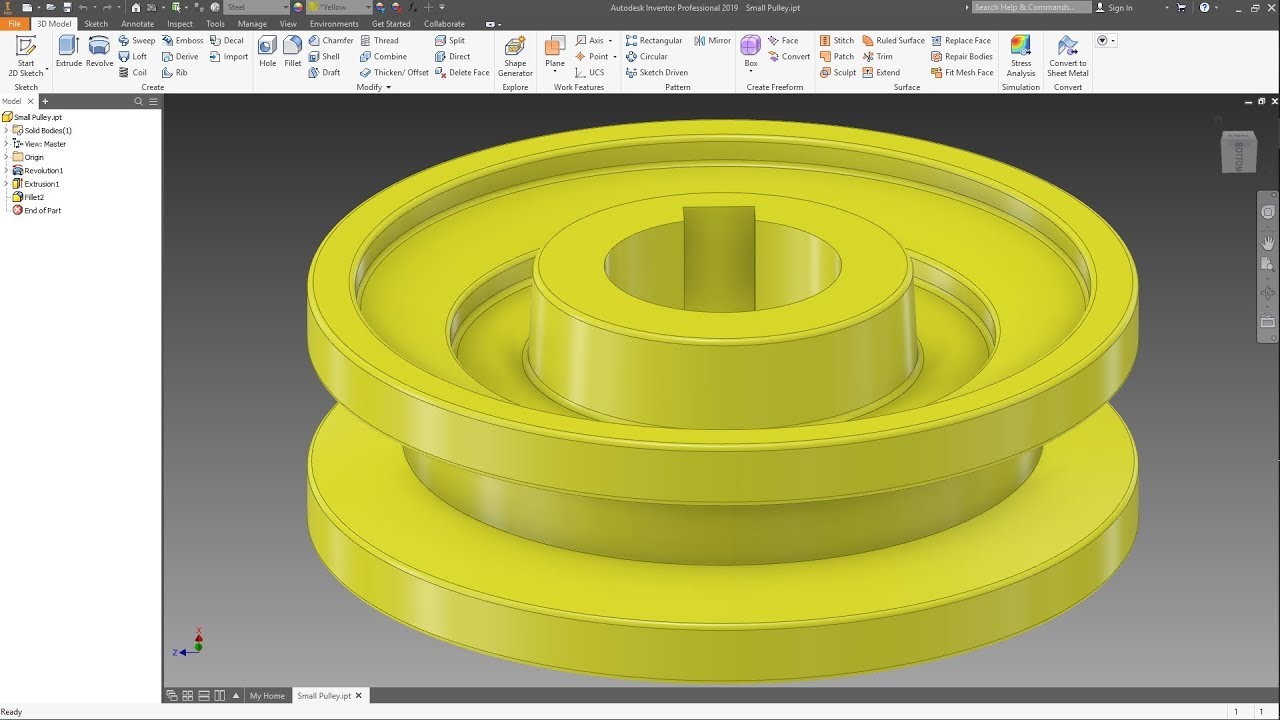This screenshot has width=1280, height=720.
Task: Open the Environments ribbon tab
Action: click(334, 24)
